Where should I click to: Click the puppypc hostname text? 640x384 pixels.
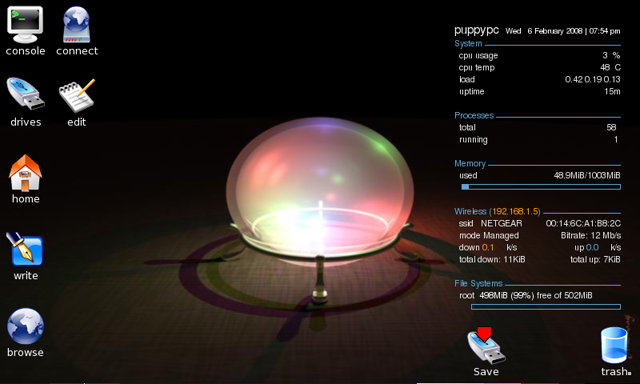(x=476, y=31)
